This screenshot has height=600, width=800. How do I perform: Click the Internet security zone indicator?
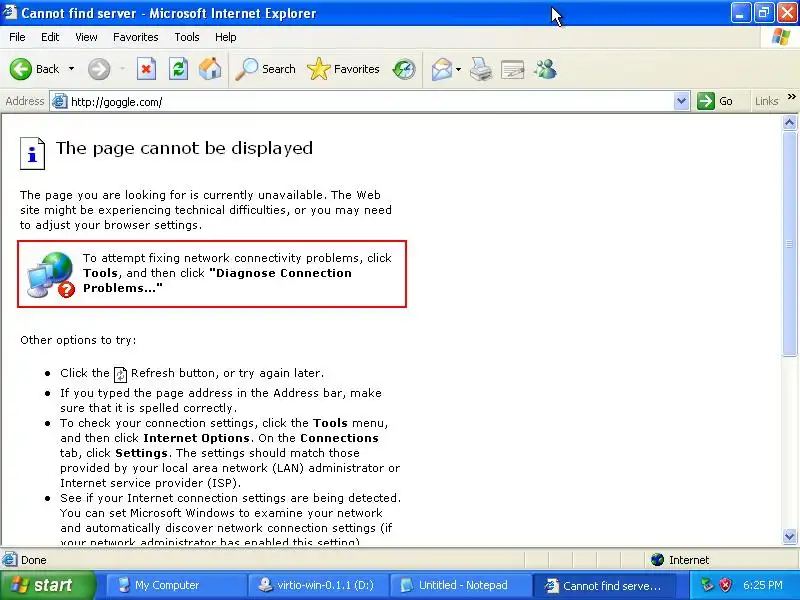[680, 560]
